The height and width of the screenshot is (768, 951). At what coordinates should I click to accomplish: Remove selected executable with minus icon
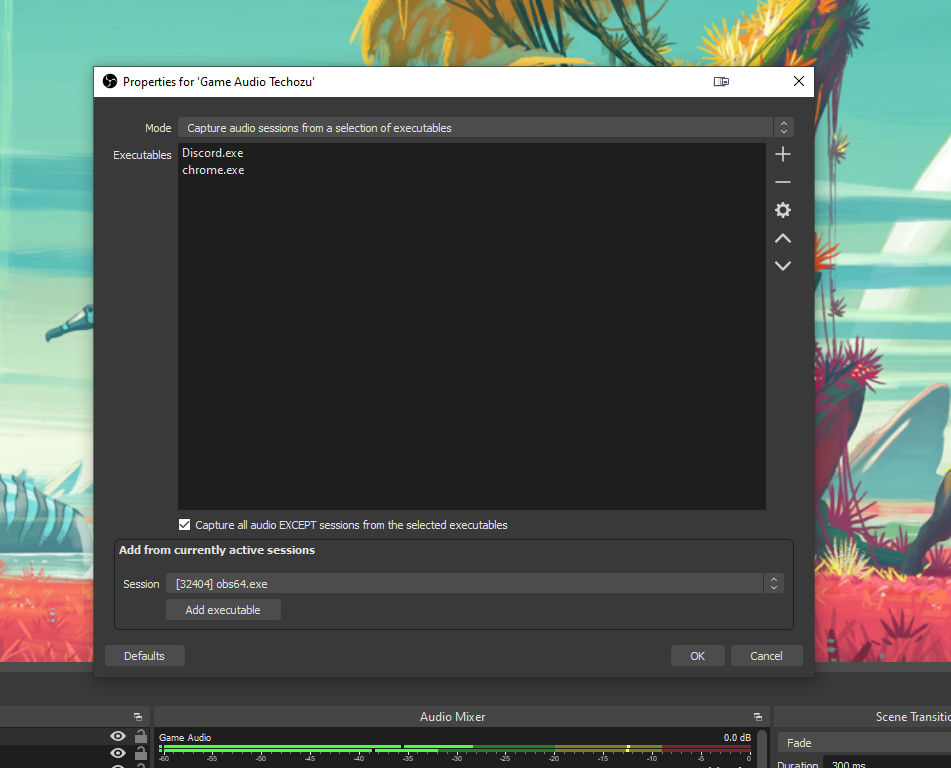(x=782, y=182)
